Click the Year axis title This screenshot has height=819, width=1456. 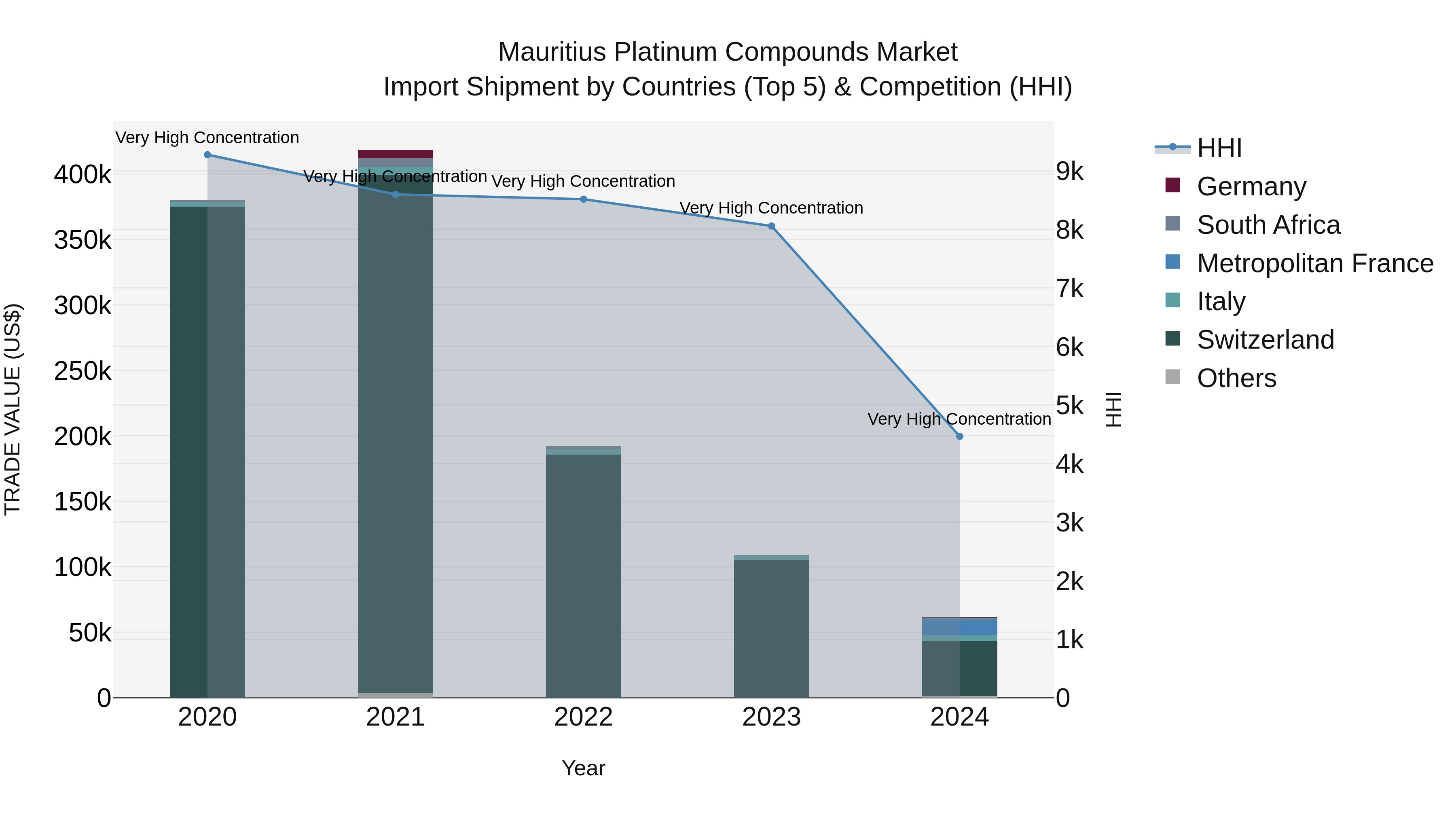(583, 768)
